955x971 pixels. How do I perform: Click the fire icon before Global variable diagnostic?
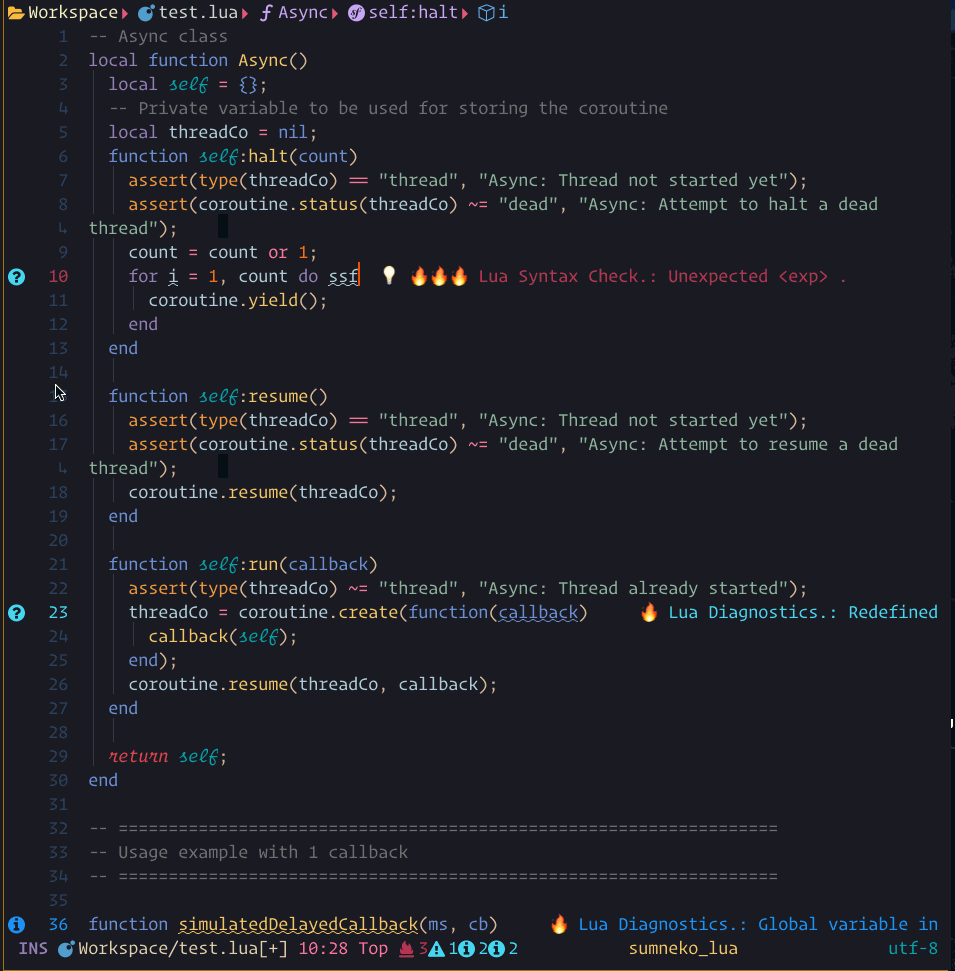click(x=559, y=925)
